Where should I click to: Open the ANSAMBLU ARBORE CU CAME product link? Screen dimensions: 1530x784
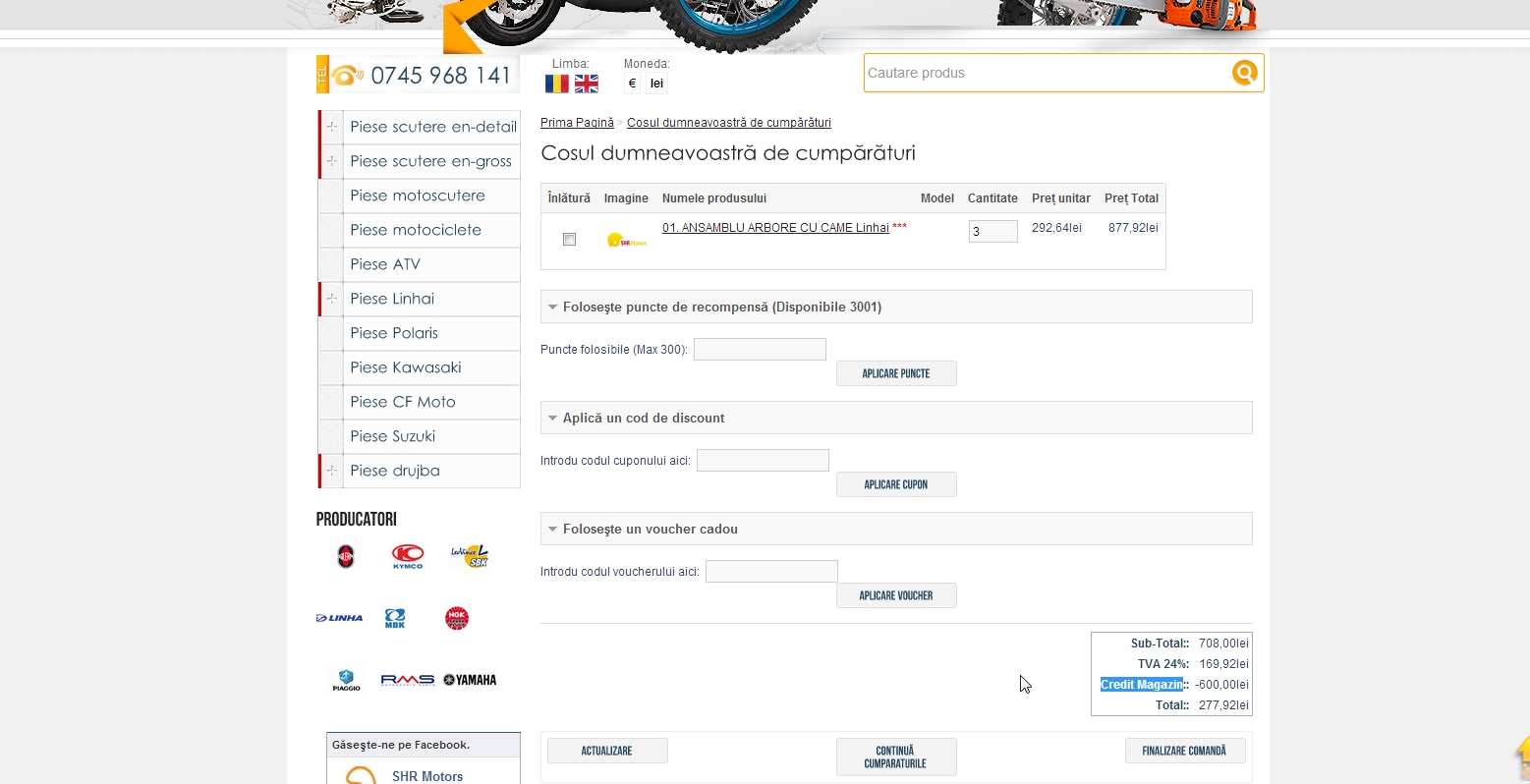775,228
